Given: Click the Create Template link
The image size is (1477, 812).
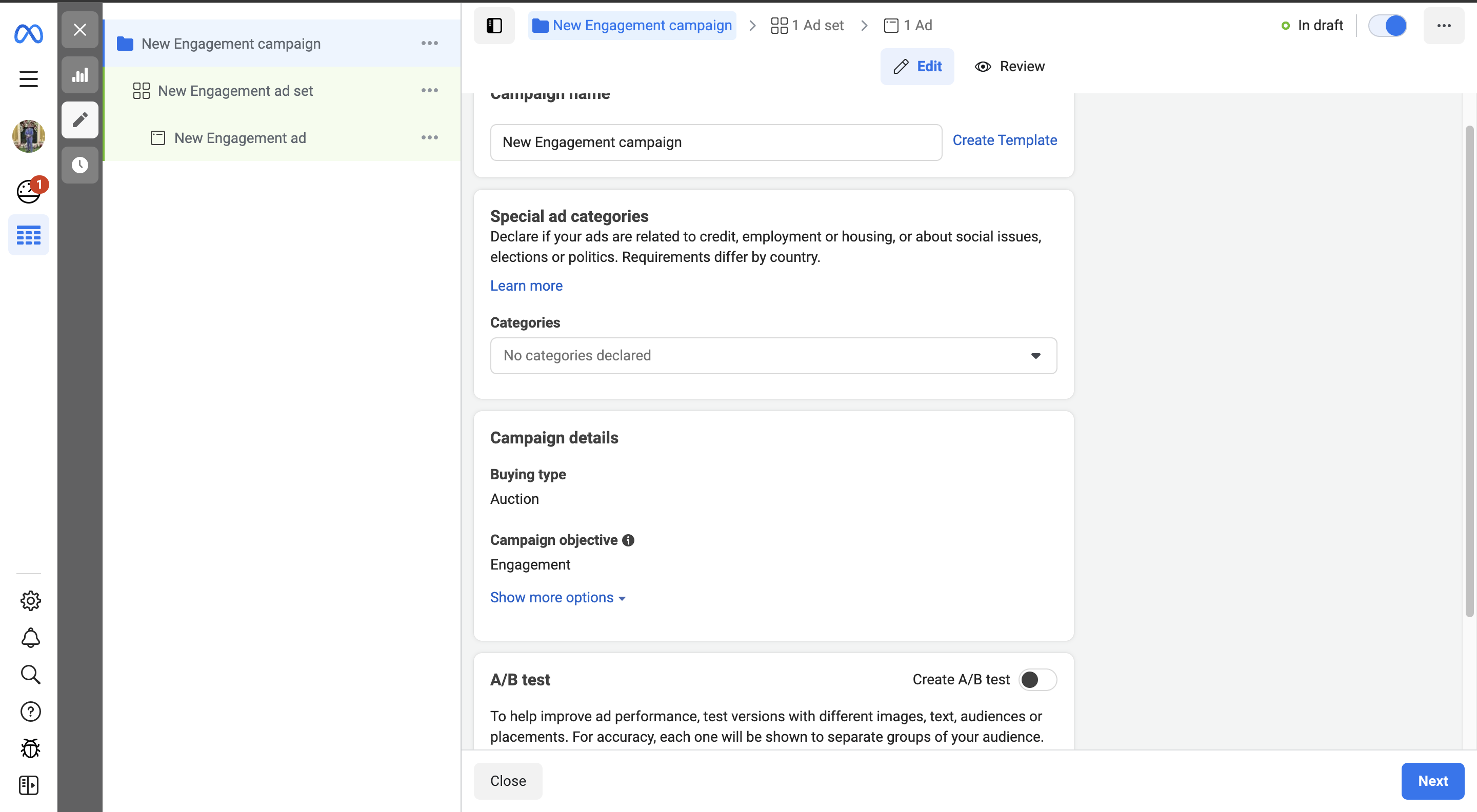Looking at the screenshot, I should pyautogui.click(x=1005, y=140).
